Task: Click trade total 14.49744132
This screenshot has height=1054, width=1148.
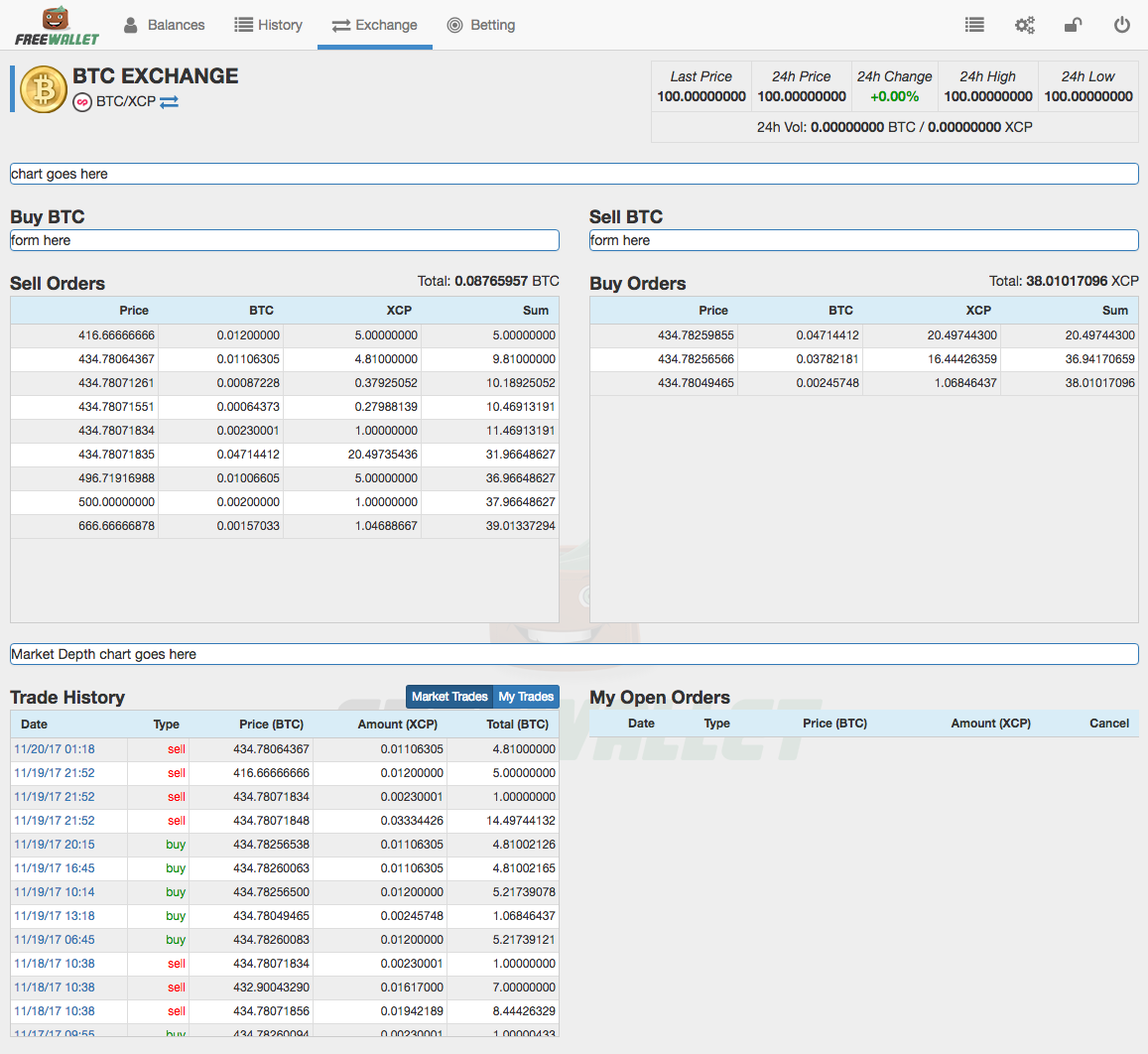Action: point(521,821)
